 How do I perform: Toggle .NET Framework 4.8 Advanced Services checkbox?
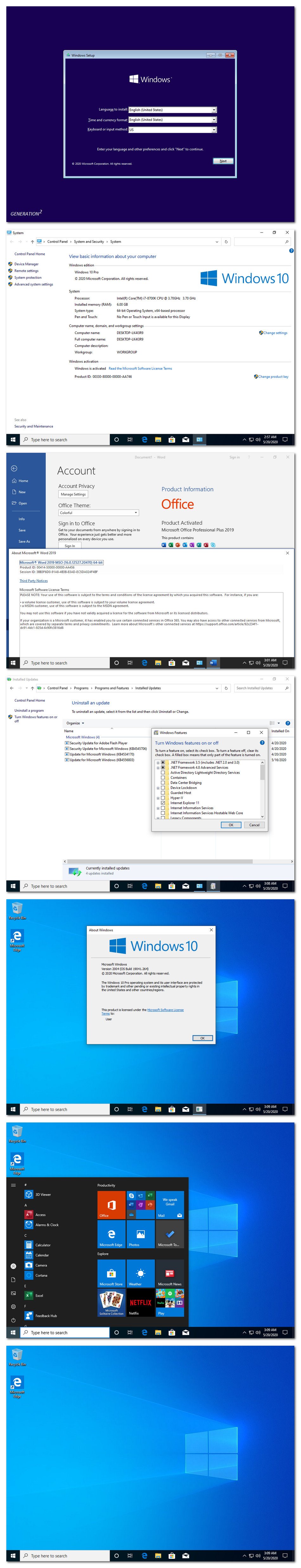click(x=163, y=768)
